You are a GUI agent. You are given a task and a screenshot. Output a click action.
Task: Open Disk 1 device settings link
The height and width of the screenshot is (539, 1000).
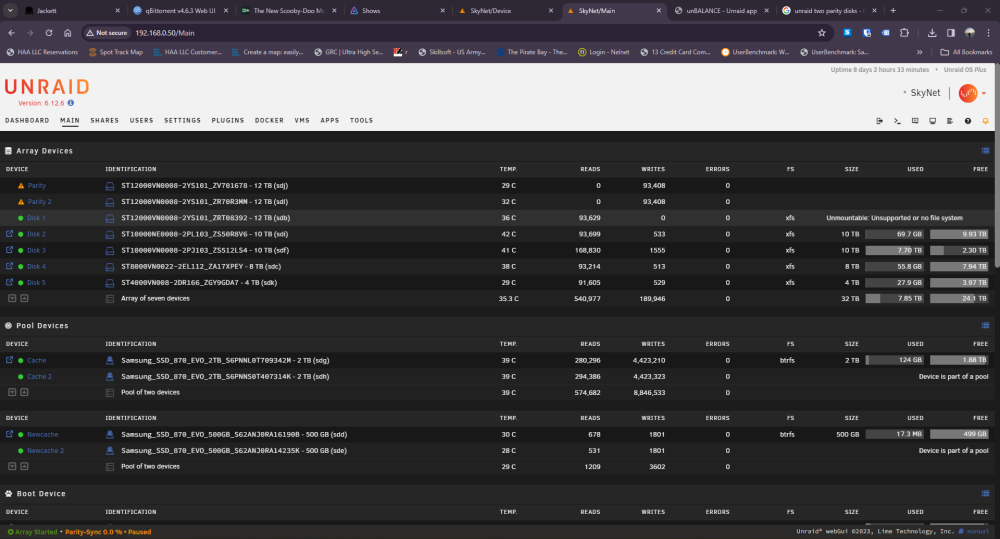pos(36,218)
